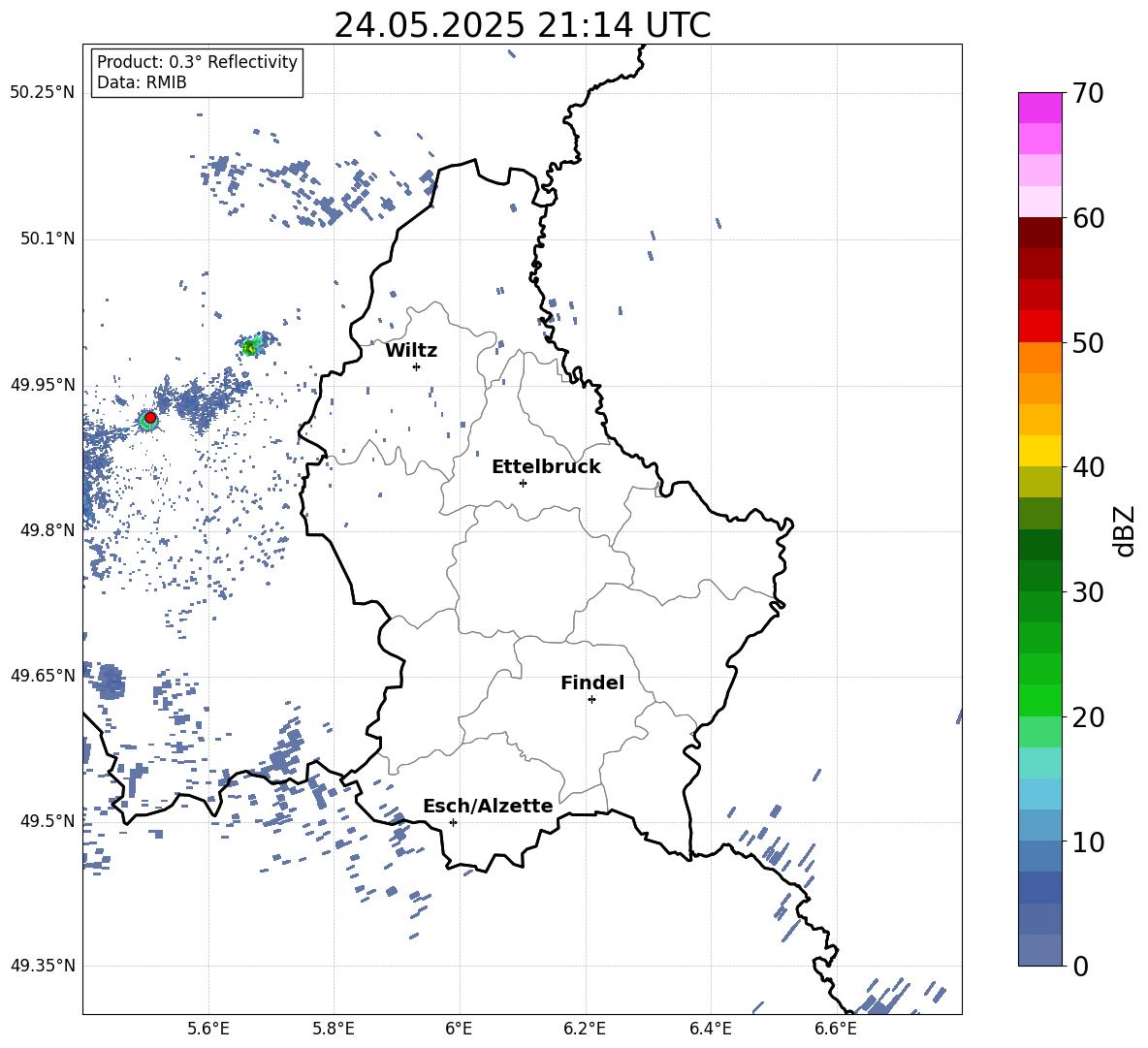The width and height of the screenshot is (1148, 1048).
Task: Click the 10 value on the colorbar
Action: click(x=1088, y=842)
